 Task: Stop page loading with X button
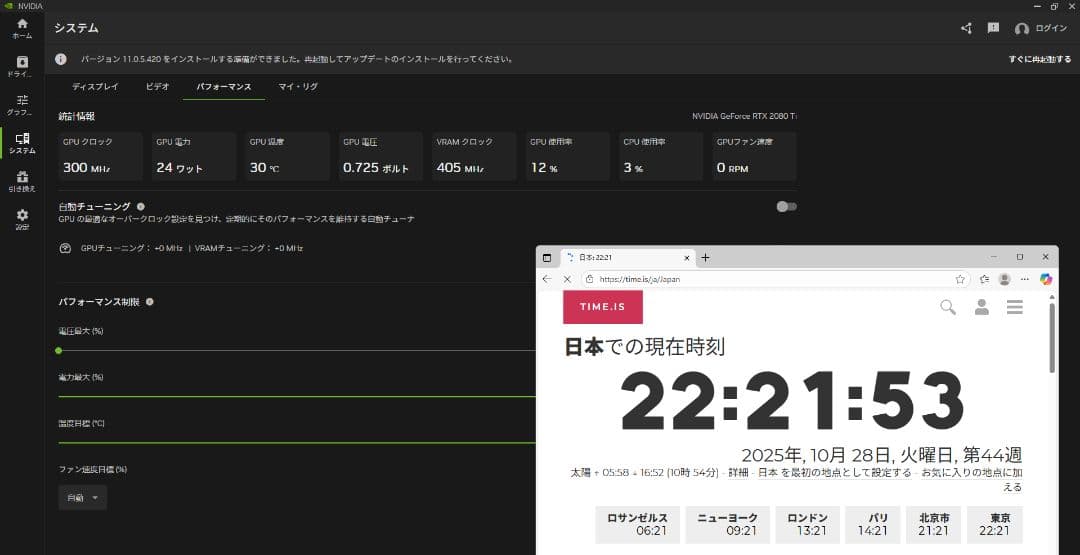tap(567, 279)
